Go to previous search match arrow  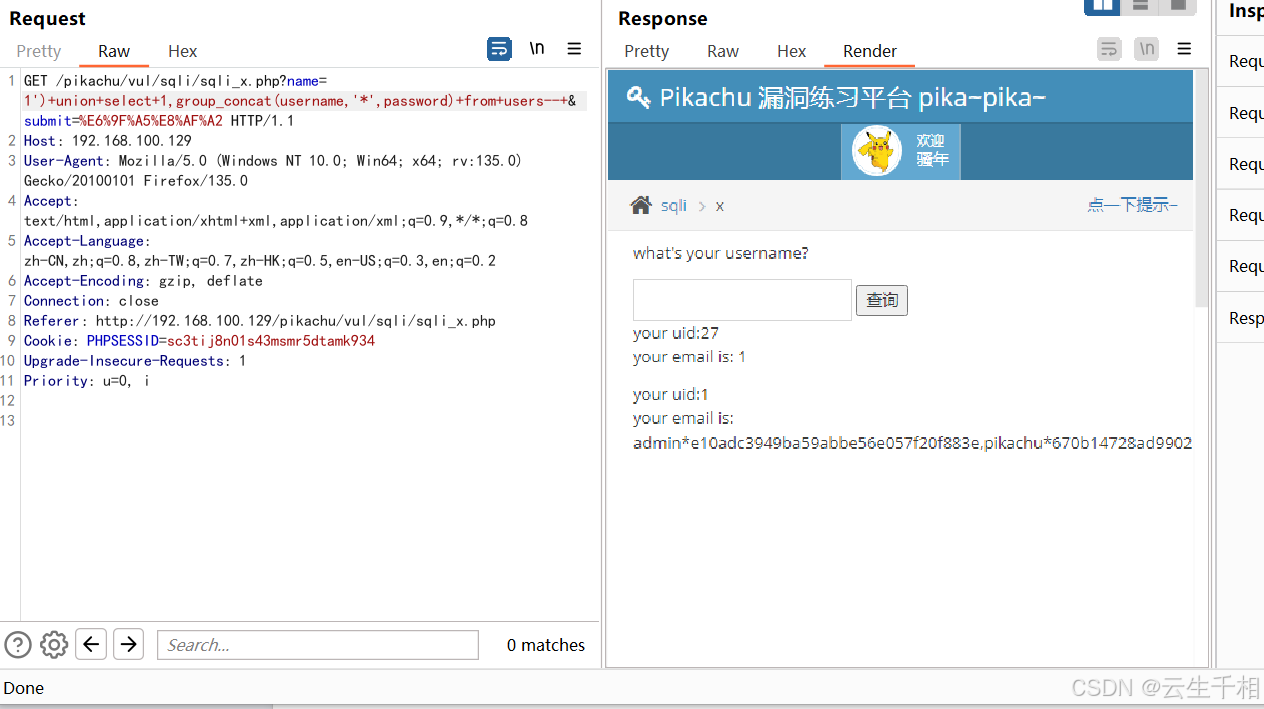pos(91,644)
